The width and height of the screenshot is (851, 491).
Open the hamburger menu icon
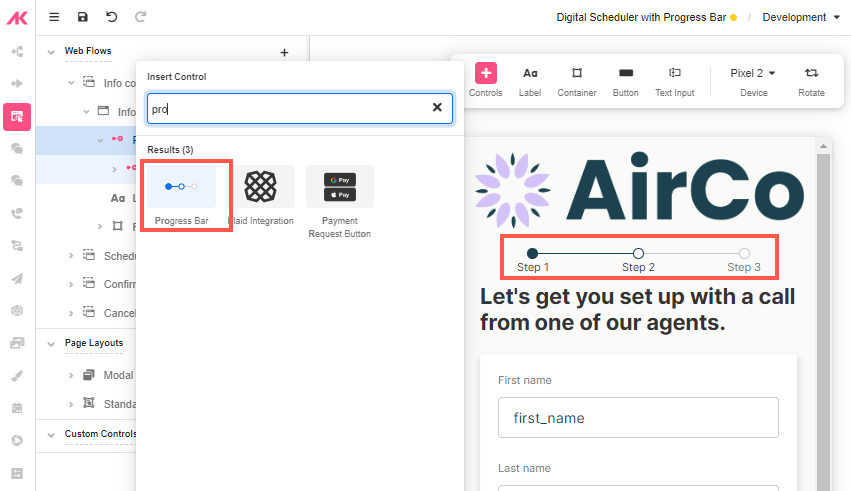coord(54,17)
